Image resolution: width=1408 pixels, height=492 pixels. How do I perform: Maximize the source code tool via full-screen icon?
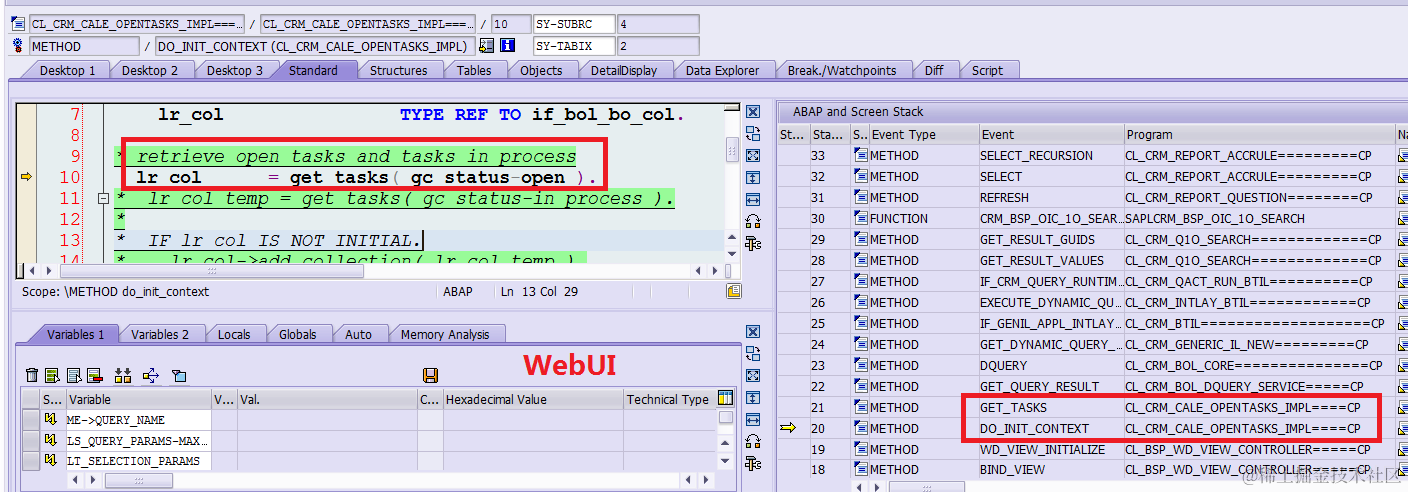753,156
